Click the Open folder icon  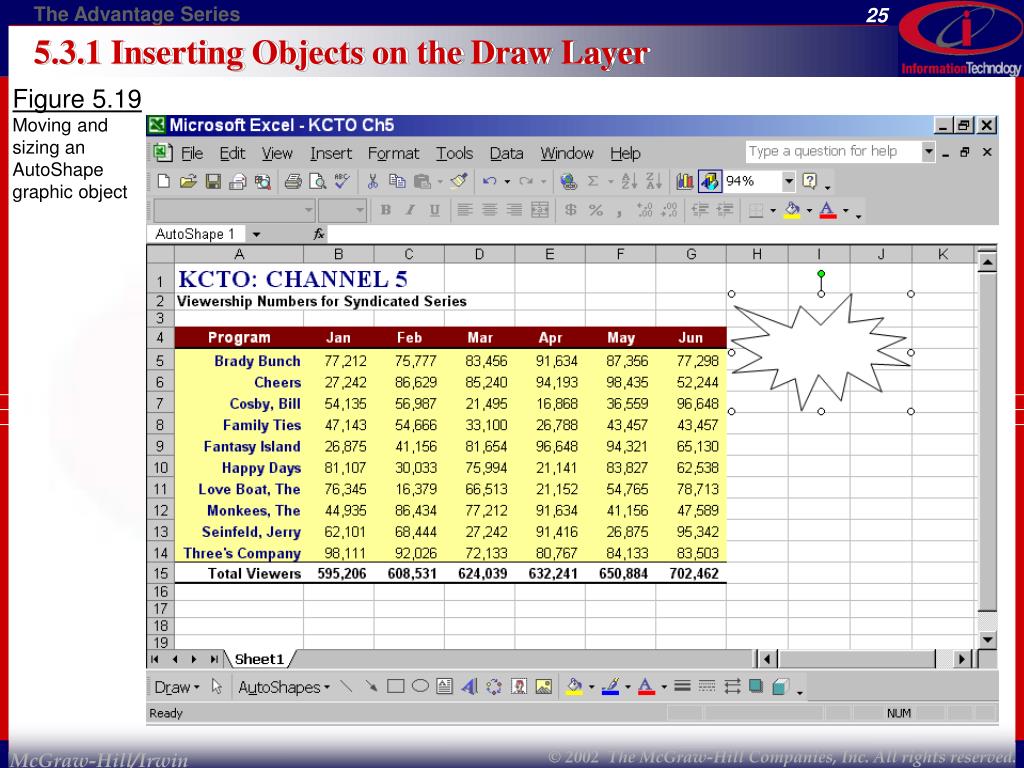[188, 181]
